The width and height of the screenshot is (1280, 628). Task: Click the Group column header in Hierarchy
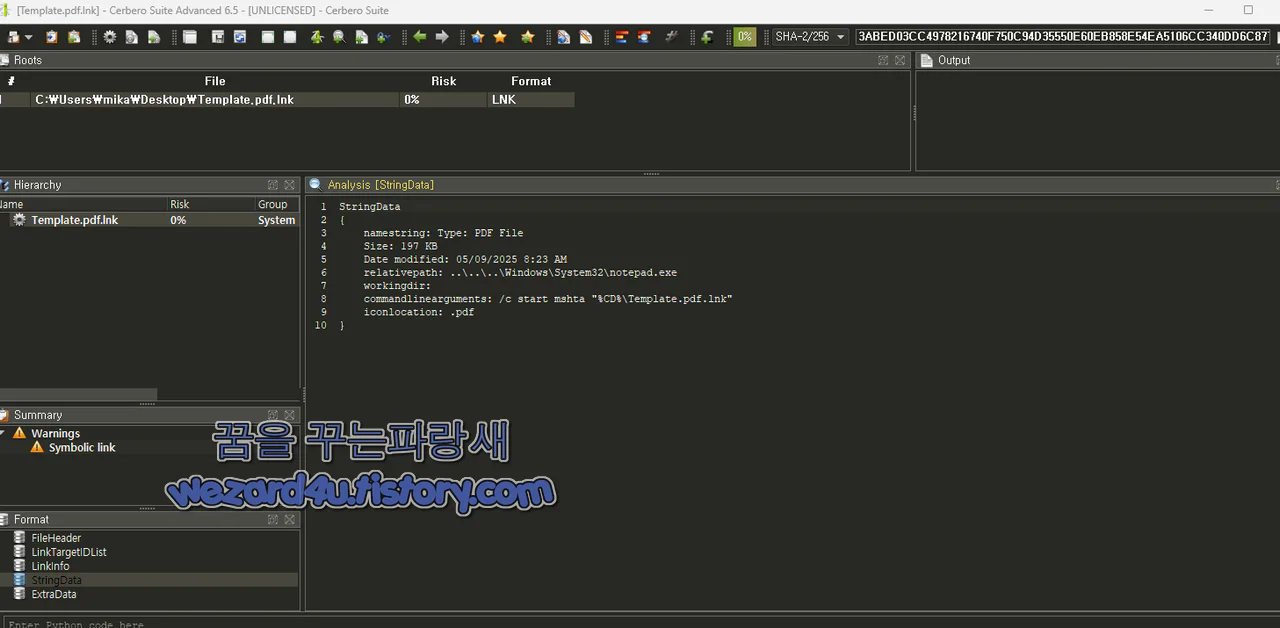pyautogui.click(x=272, y=204)
